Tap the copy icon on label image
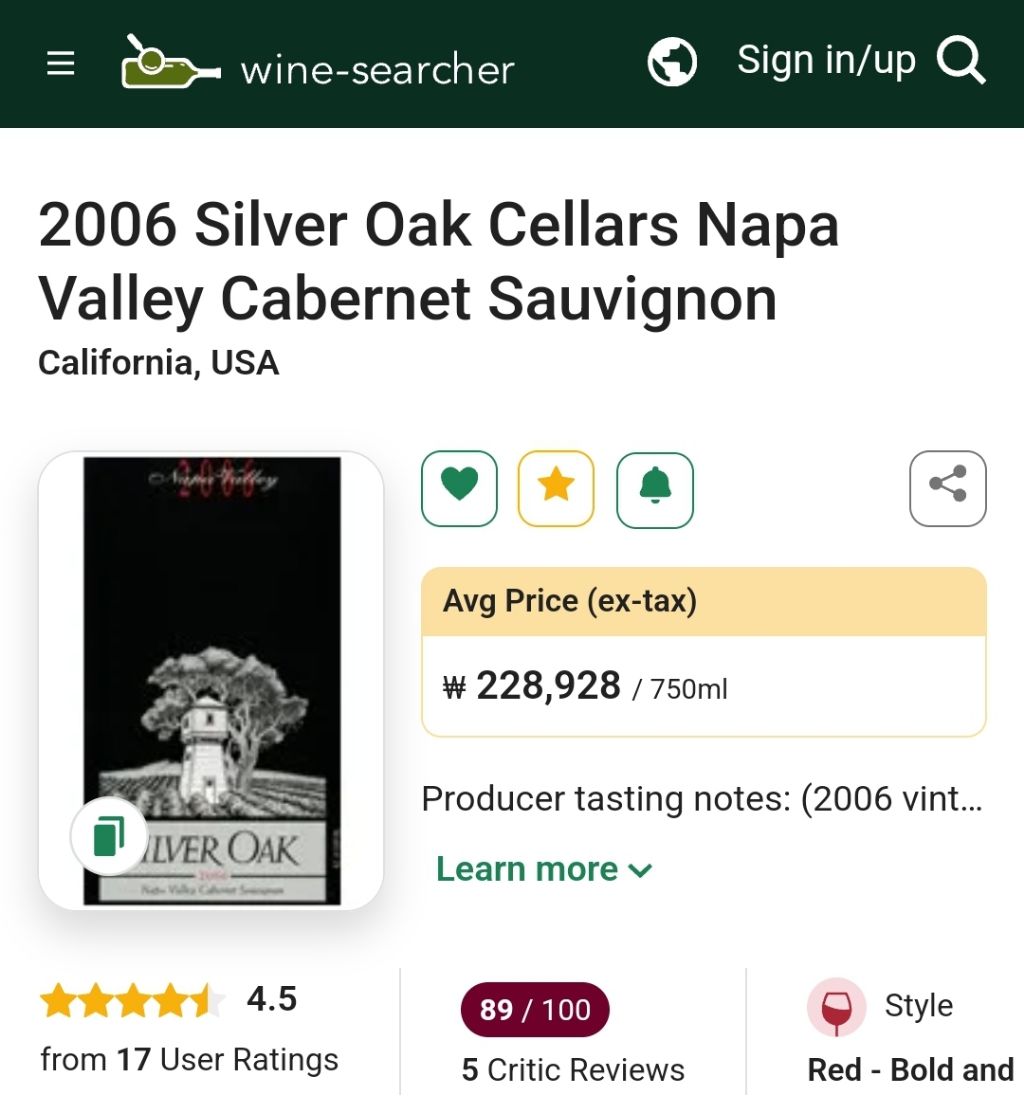The height and width of the screenshot is (1113, 1024). 108,836
